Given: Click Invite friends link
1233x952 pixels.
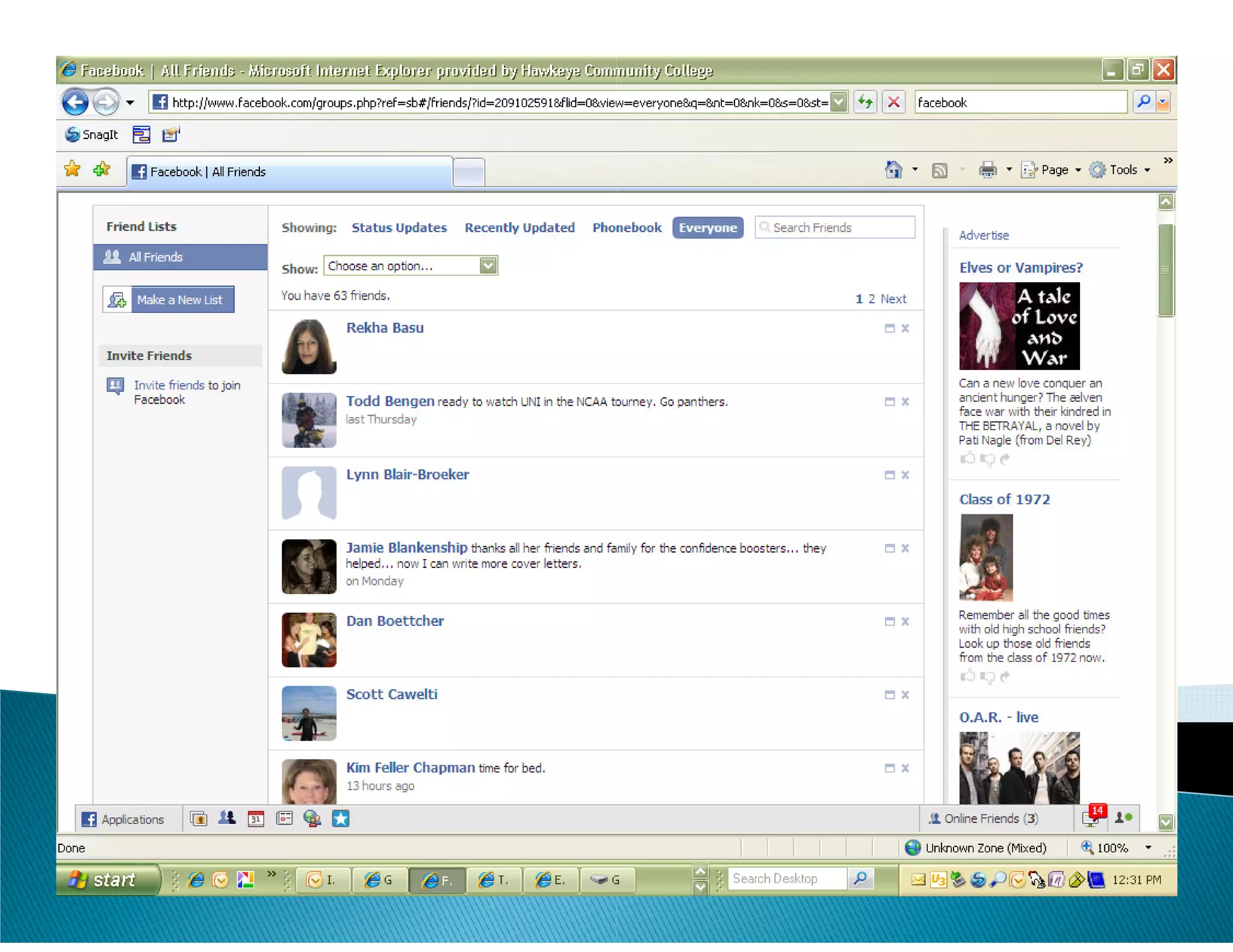Looking at the screenshot, I should [169, 385].
